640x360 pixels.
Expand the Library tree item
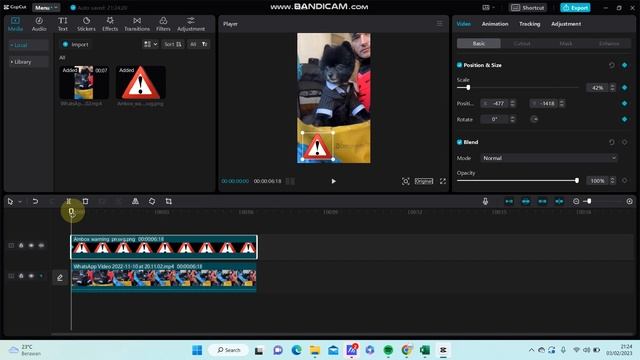click(x=11, y=62)
